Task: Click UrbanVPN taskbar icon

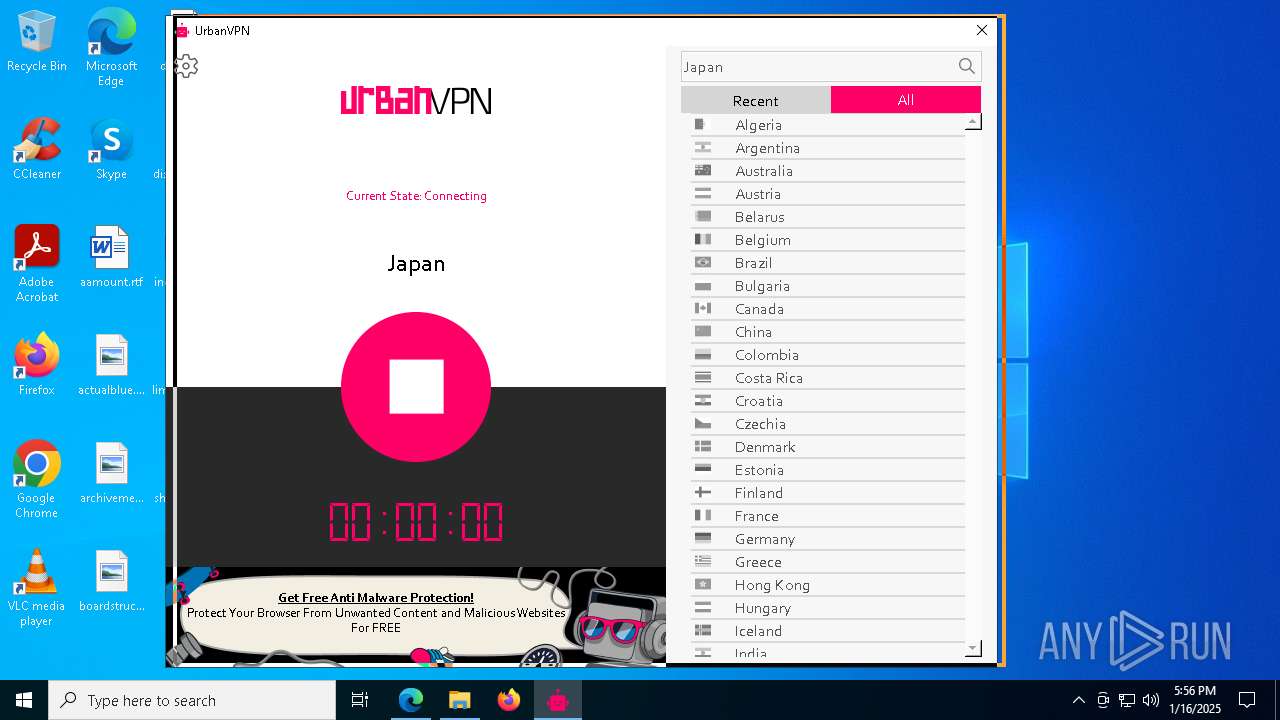Action: (558, 700)
